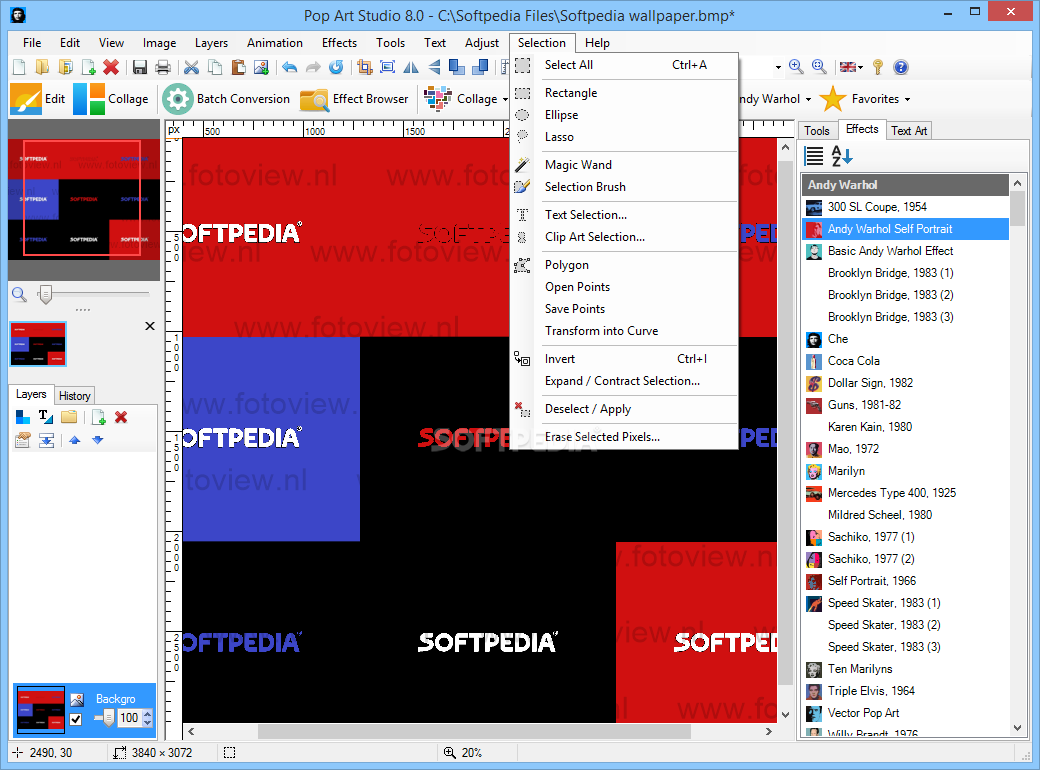Screen dimensions: 1040x770
Task: Click the merge layers down icon
Action: coord(46,440)
